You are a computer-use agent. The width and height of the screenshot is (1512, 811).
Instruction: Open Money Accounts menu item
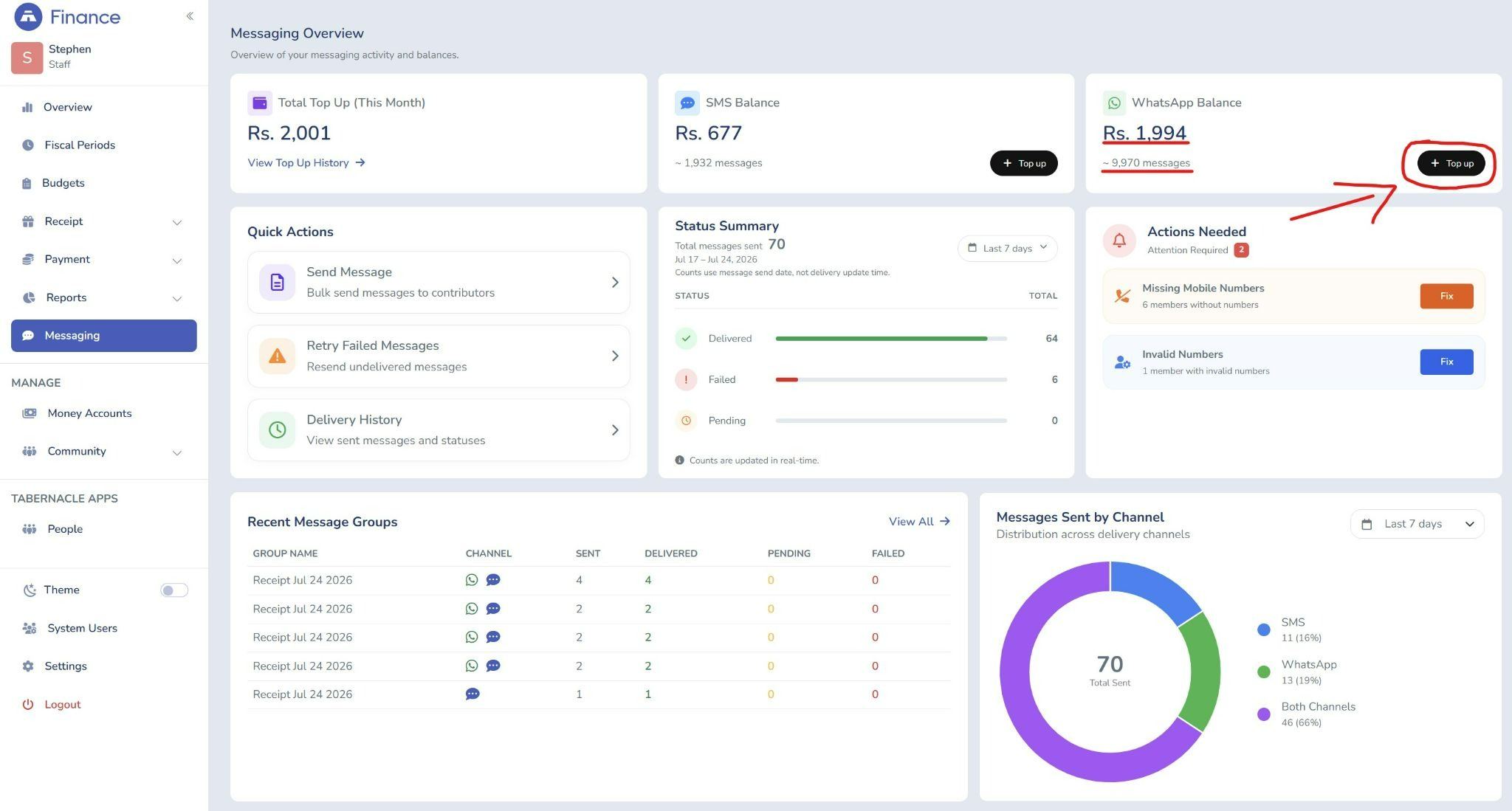(x=104, y=413)
